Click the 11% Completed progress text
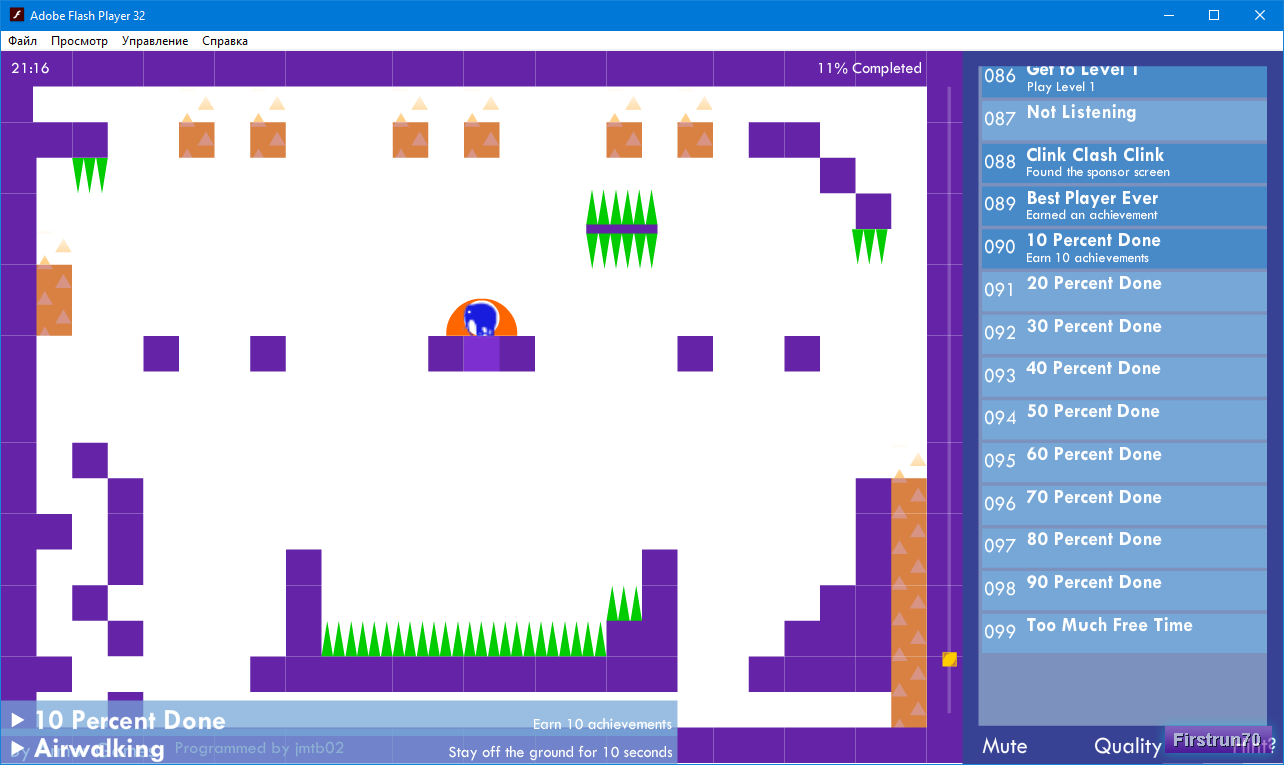Image resolution: width=1284 pixels, height=765 pixels. (869, 68)
